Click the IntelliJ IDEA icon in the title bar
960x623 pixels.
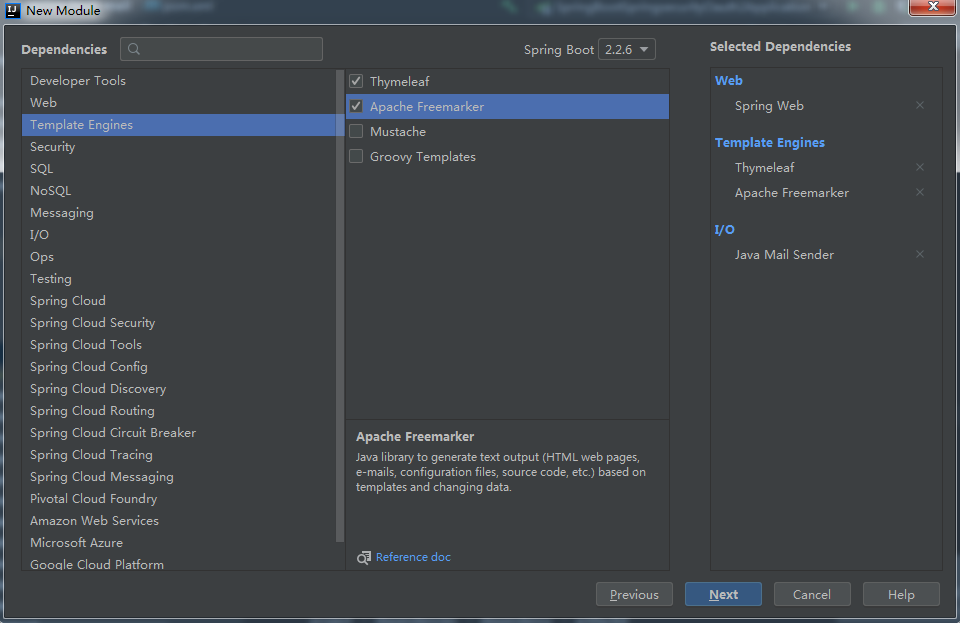[x=12, y=10]
